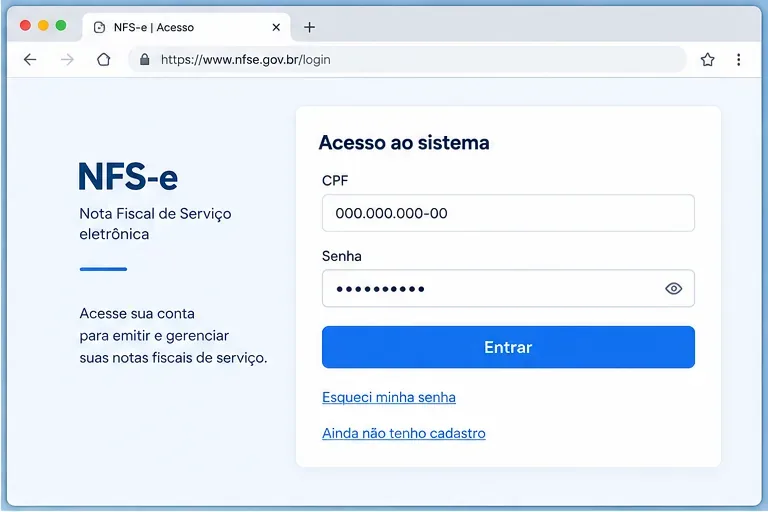
Task: Click the Entrar button
Action: tap(508, 347)
